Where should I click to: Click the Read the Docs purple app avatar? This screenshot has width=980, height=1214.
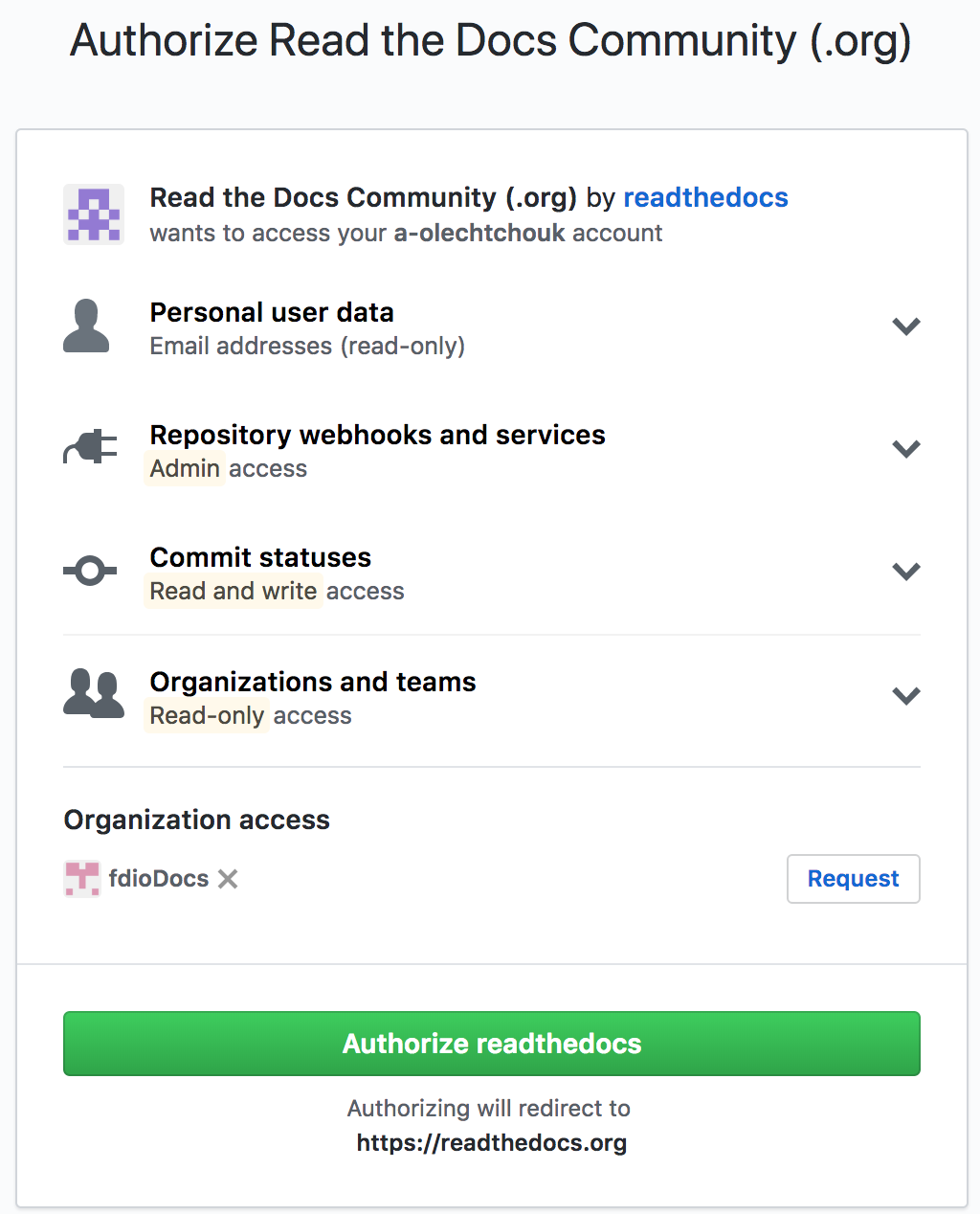point(94,214)
